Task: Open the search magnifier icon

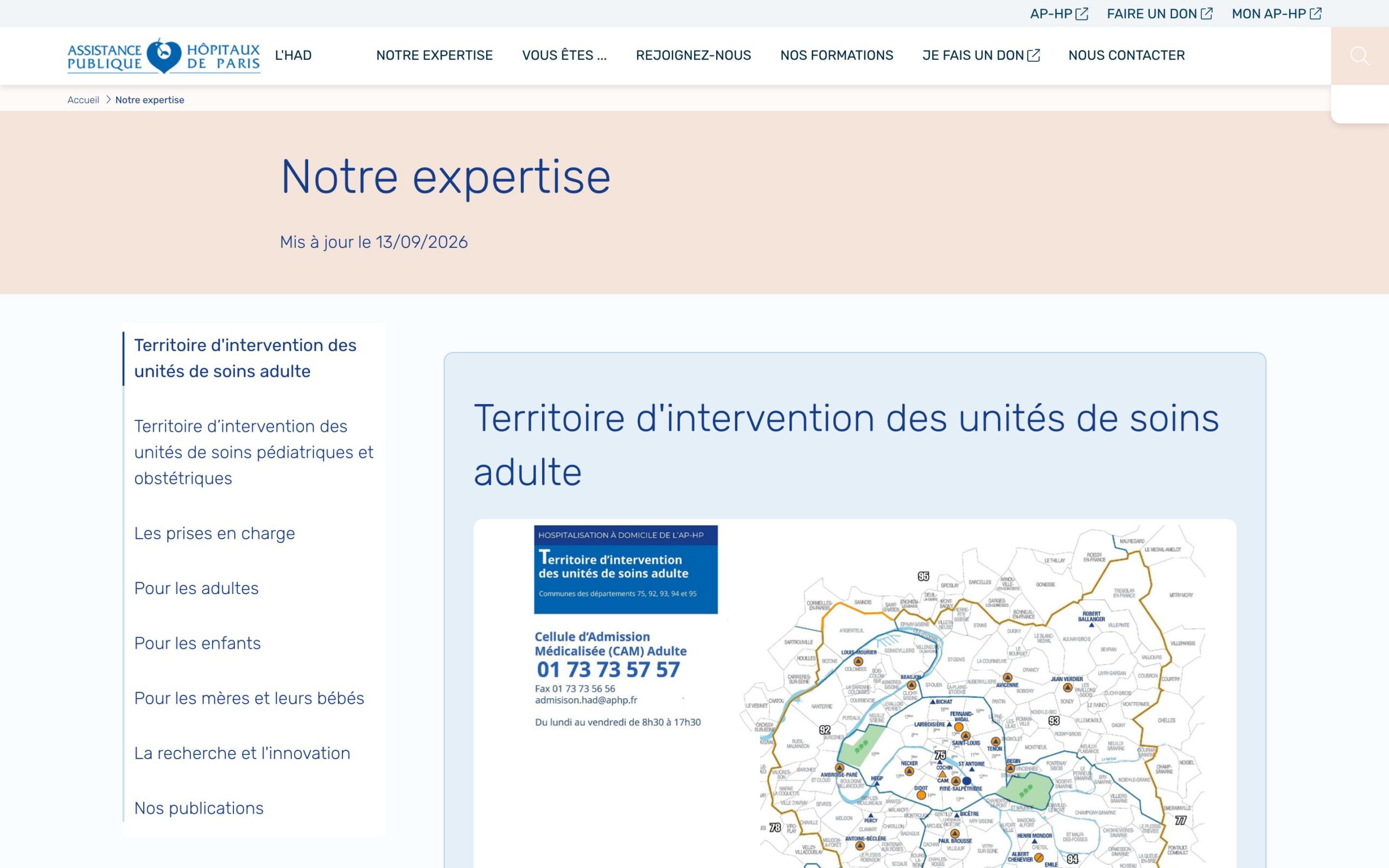Action: [1359, 56]
